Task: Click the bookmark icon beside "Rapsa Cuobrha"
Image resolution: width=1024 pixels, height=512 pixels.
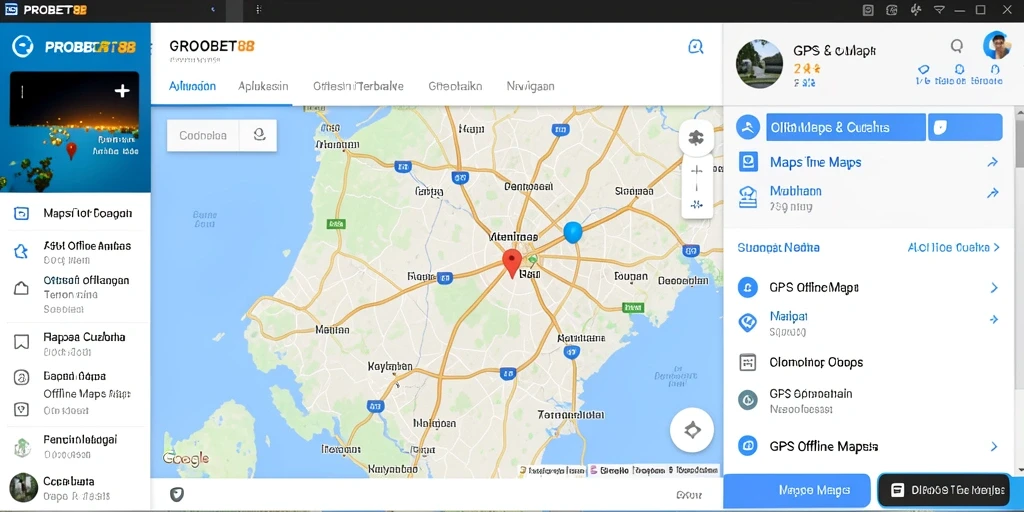Action: 22,342
